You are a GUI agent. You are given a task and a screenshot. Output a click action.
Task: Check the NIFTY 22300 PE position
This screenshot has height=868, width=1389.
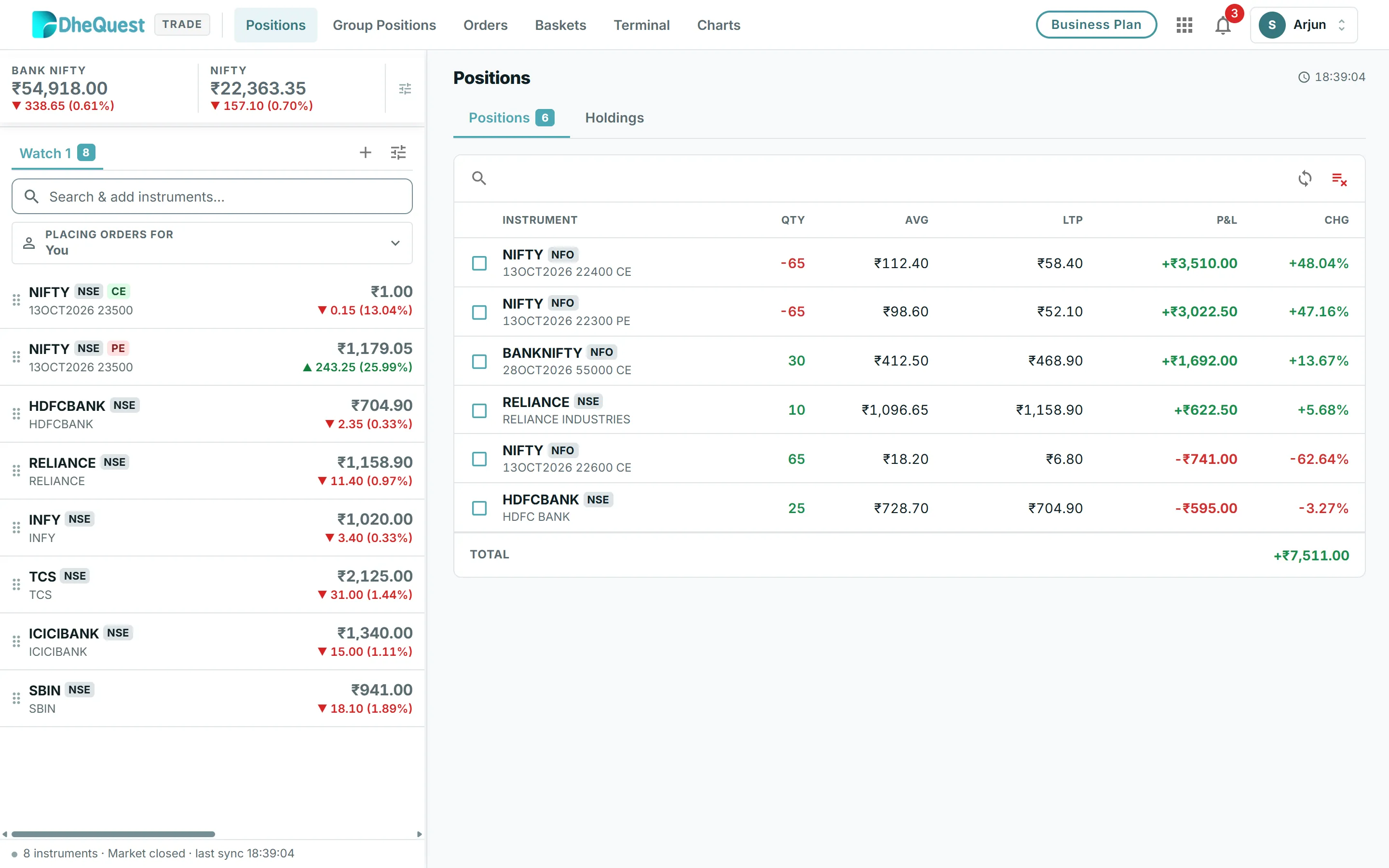point(479,312)
